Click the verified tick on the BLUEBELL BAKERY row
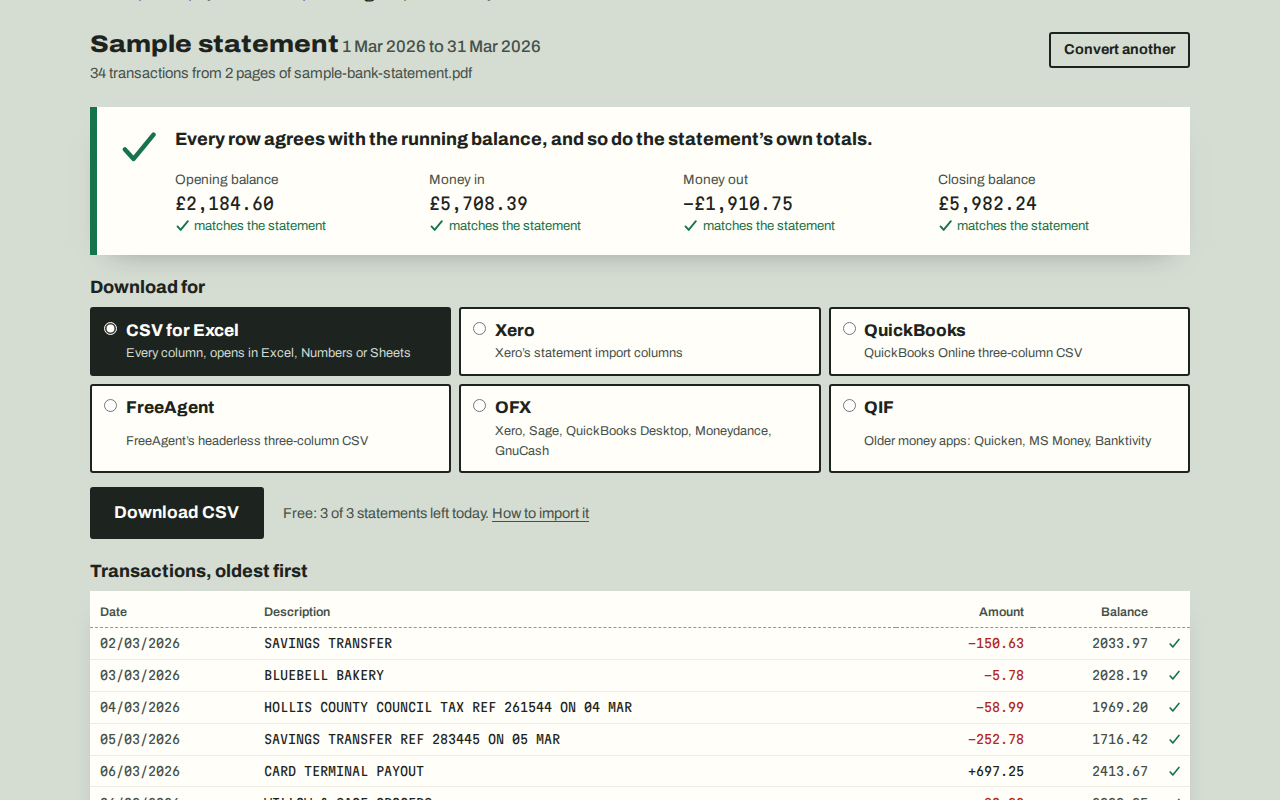 1174,676
